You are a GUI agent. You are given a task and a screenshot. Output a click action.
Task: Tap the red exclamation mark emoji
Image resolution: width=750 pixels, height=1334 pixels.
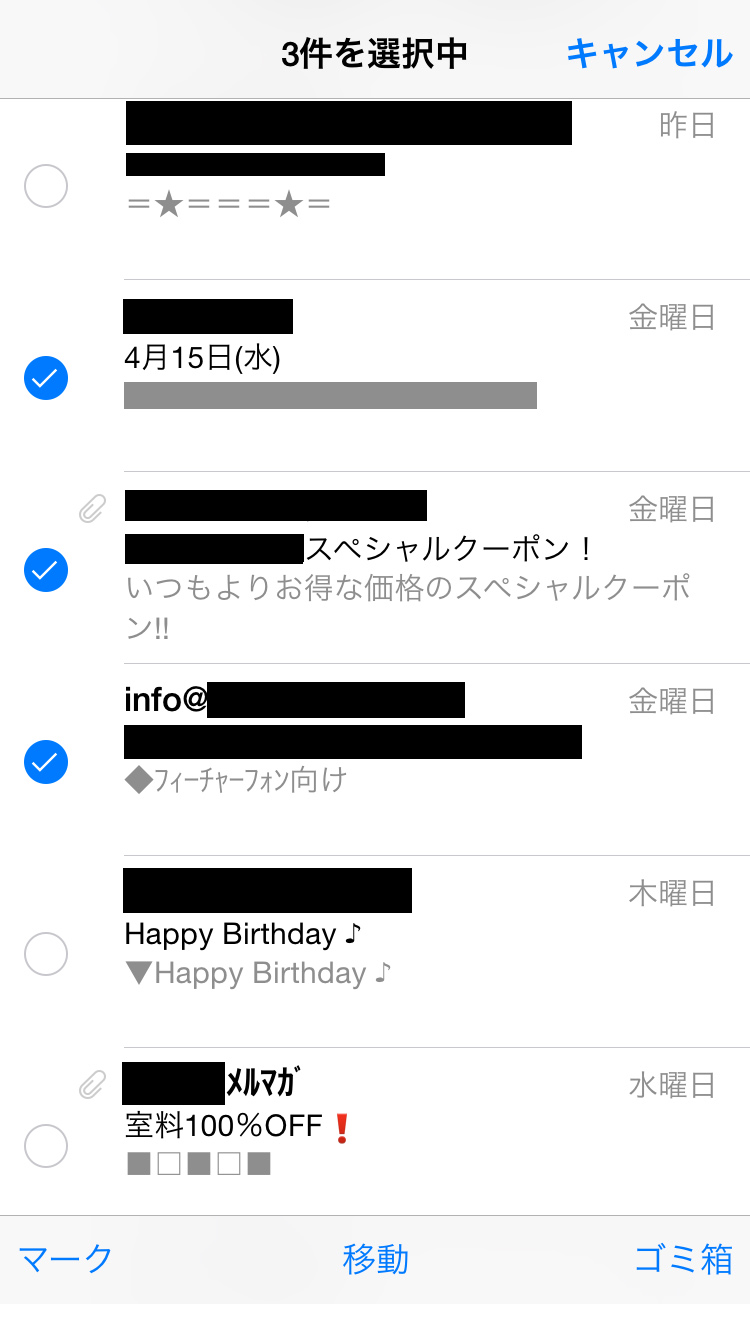pyautogui.click(x=342, y=1128)
